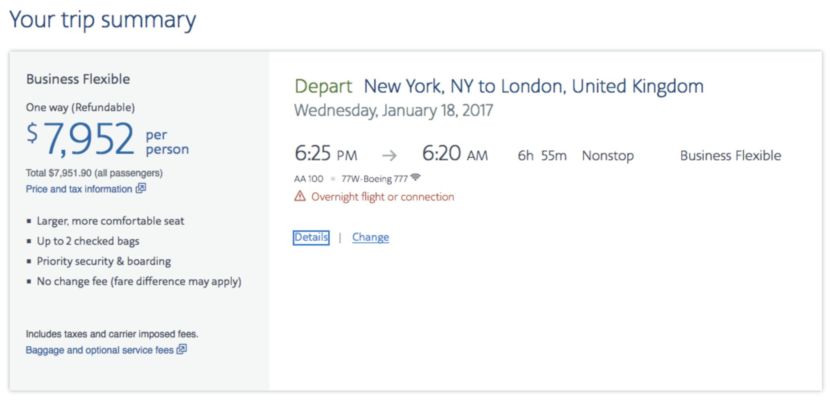This screenshot has width=830, height=401.
Task: Click the Total $7,951.90 all passengers text
Action: pyautogui.click(x=94, y=173)
